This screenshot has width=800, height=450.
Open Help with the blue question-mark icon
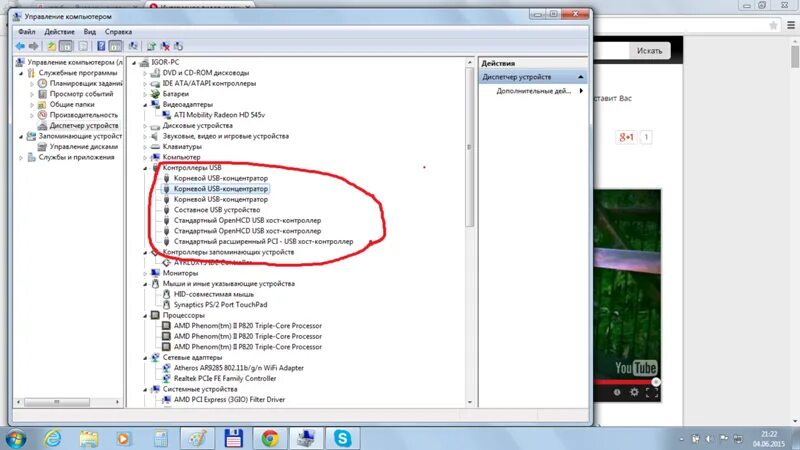click(x=101, y=46)
